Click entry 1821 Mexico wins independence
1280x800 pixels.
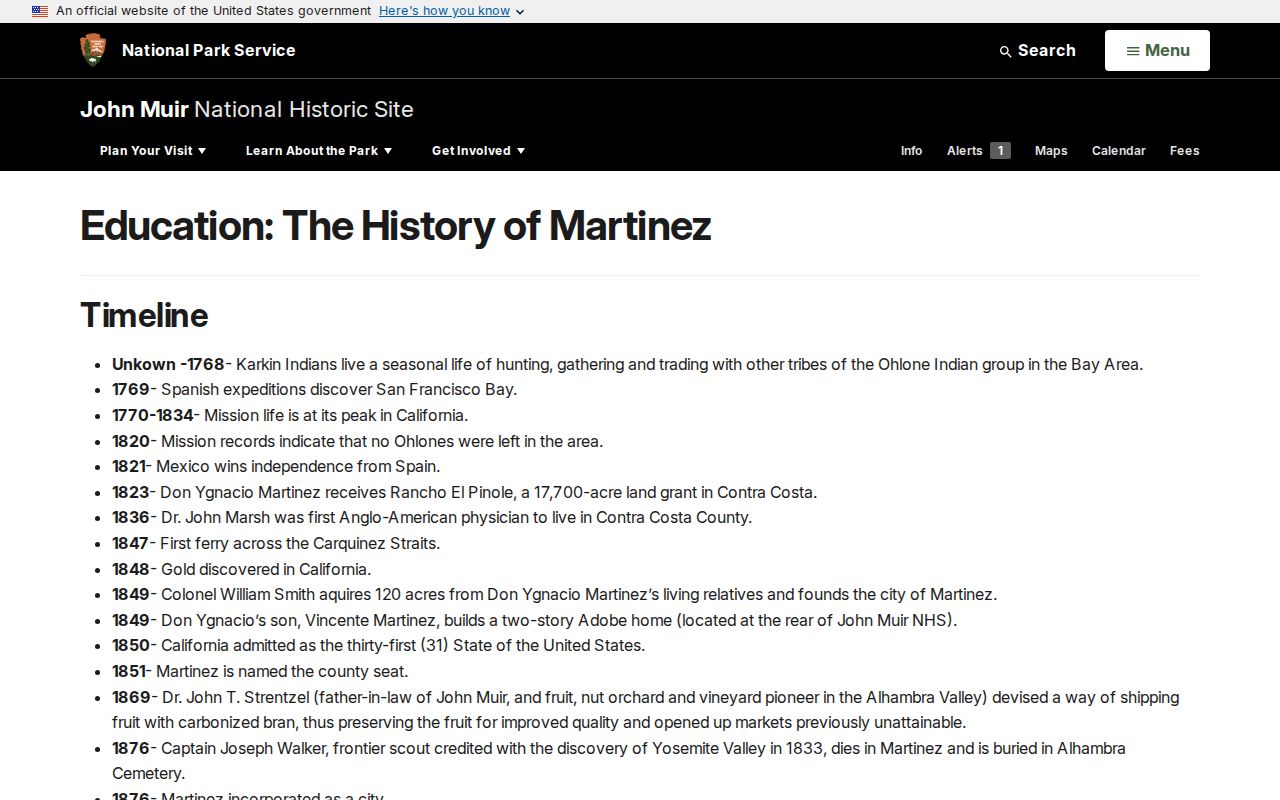[x=276, y=467]
